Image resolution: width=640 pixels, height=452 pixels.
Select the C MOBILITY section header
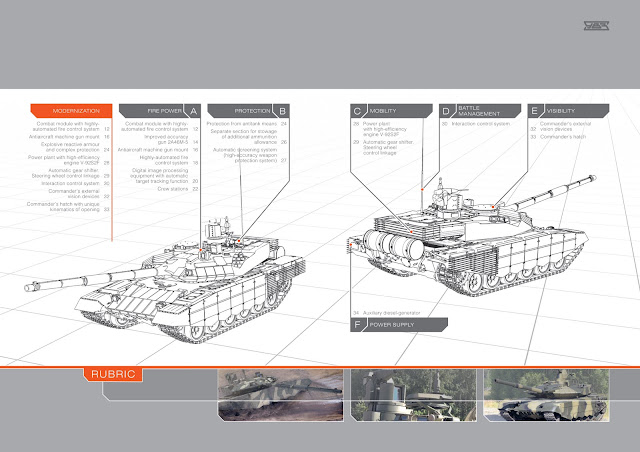coord(391,111)
